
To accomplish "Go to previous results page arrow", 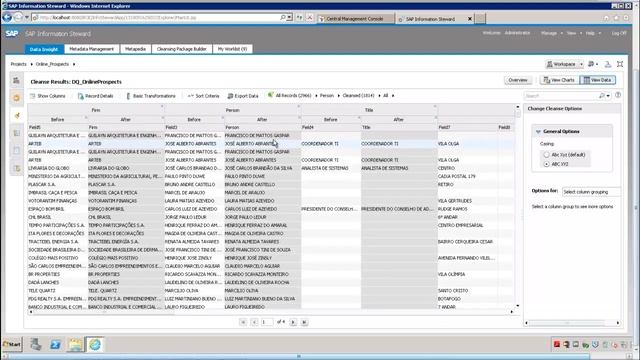I will (254, 322).
